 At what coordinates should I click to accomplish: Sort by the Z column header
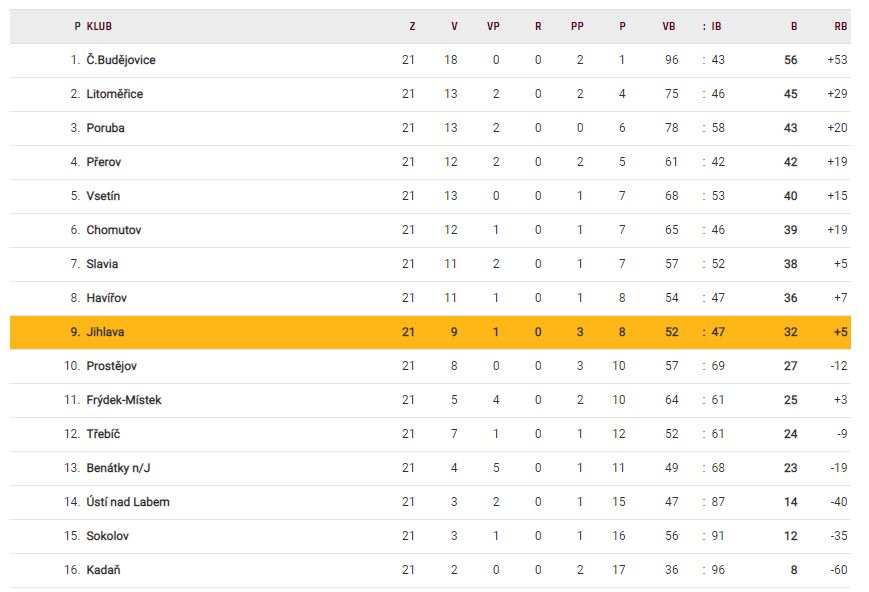(411, 27)
